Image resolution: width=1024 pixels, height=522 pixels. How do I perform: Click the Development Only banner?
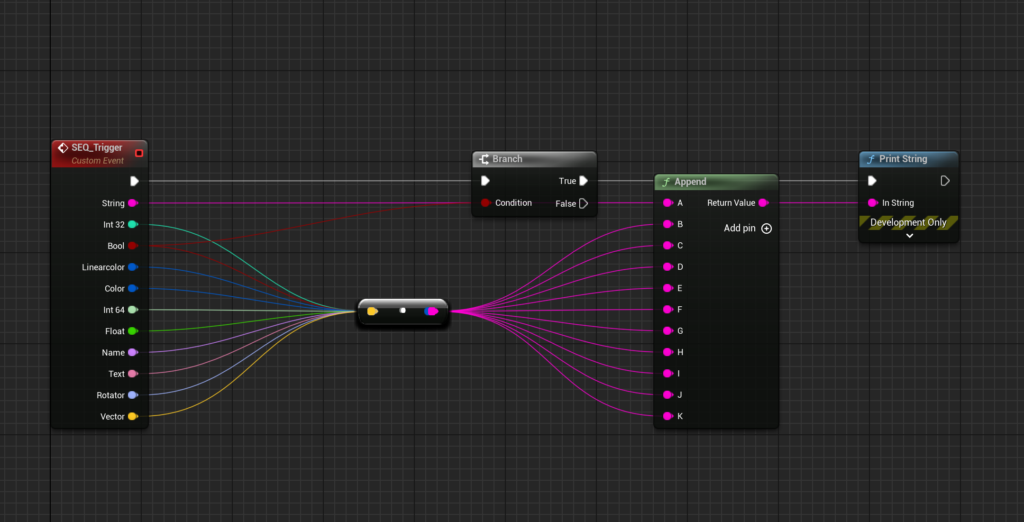(x=908, y=223)
